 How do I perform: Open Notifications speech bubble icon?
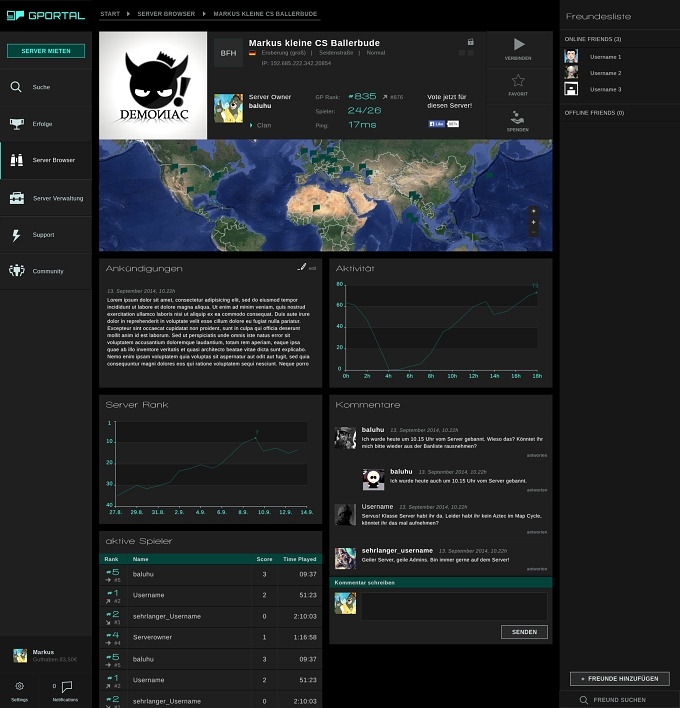coord(67,686)
